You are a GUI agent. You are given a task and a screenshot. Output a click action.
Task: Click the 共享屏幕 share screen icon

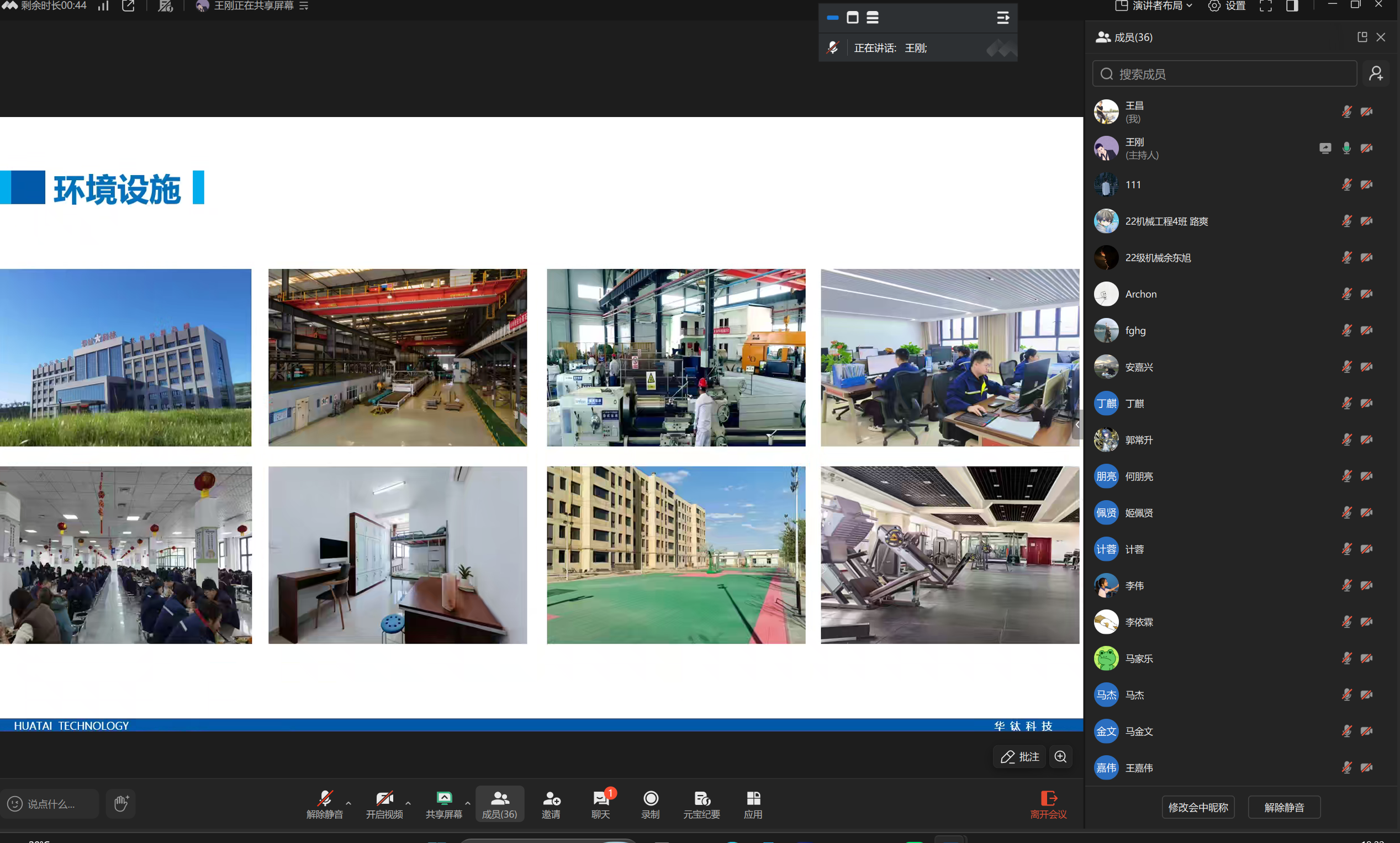[x=444, y=804]
